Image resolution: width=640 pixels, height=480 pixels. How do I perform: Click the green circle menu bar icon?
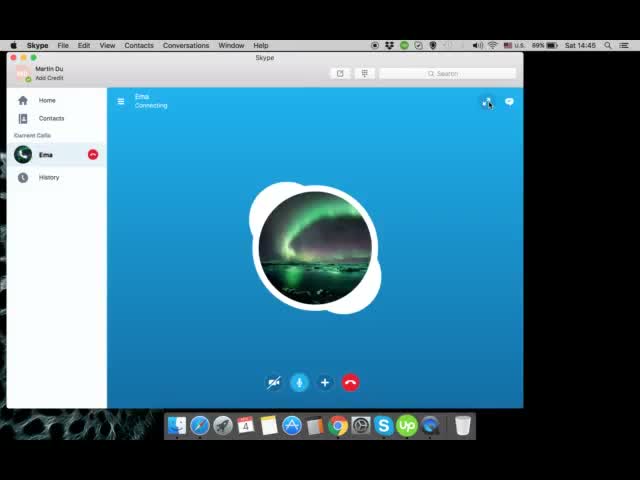[404, 45]
